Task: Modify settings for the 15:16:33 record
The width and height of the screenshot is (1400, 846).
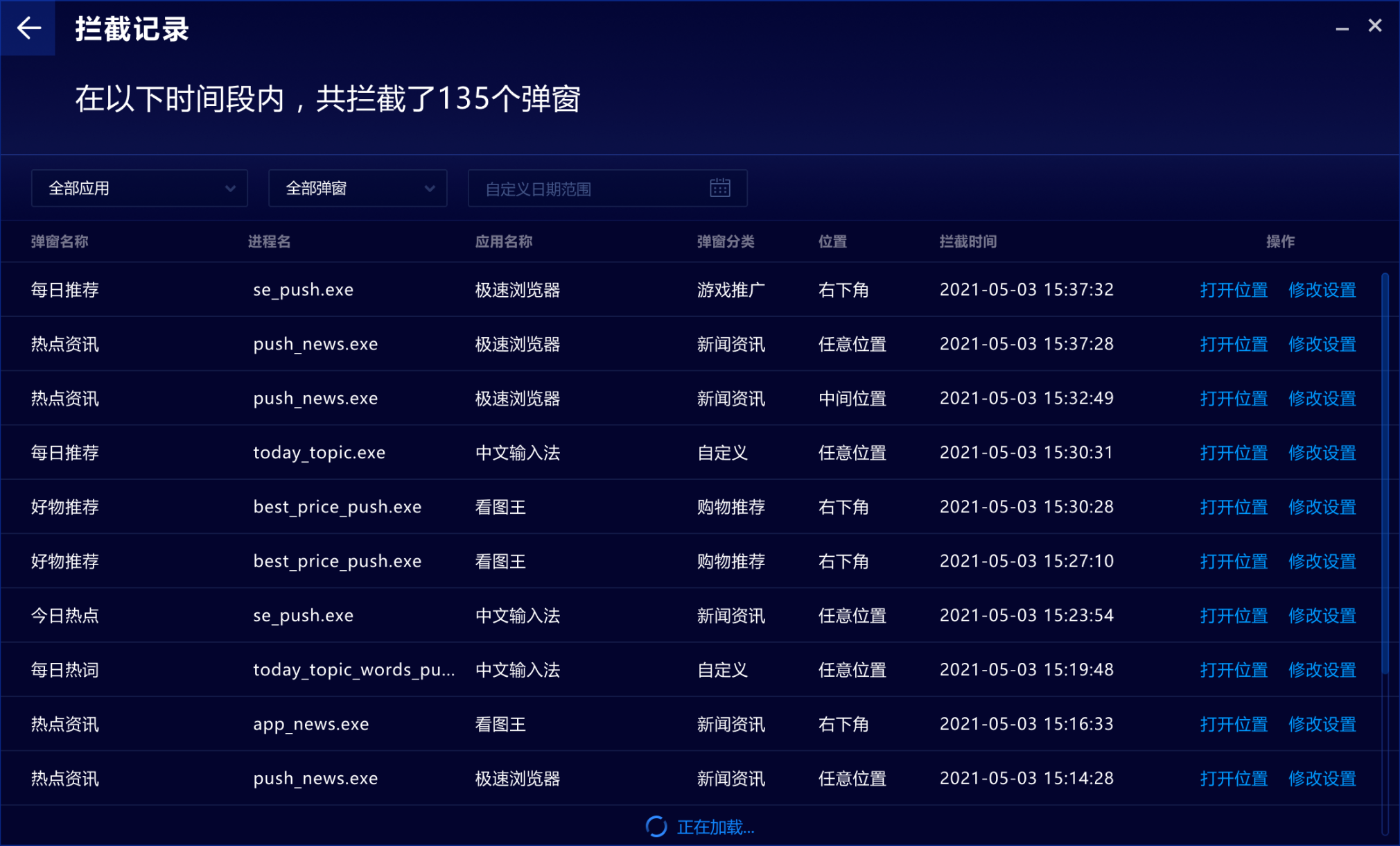Action: pyautogui.click(x=1322, y=724)
